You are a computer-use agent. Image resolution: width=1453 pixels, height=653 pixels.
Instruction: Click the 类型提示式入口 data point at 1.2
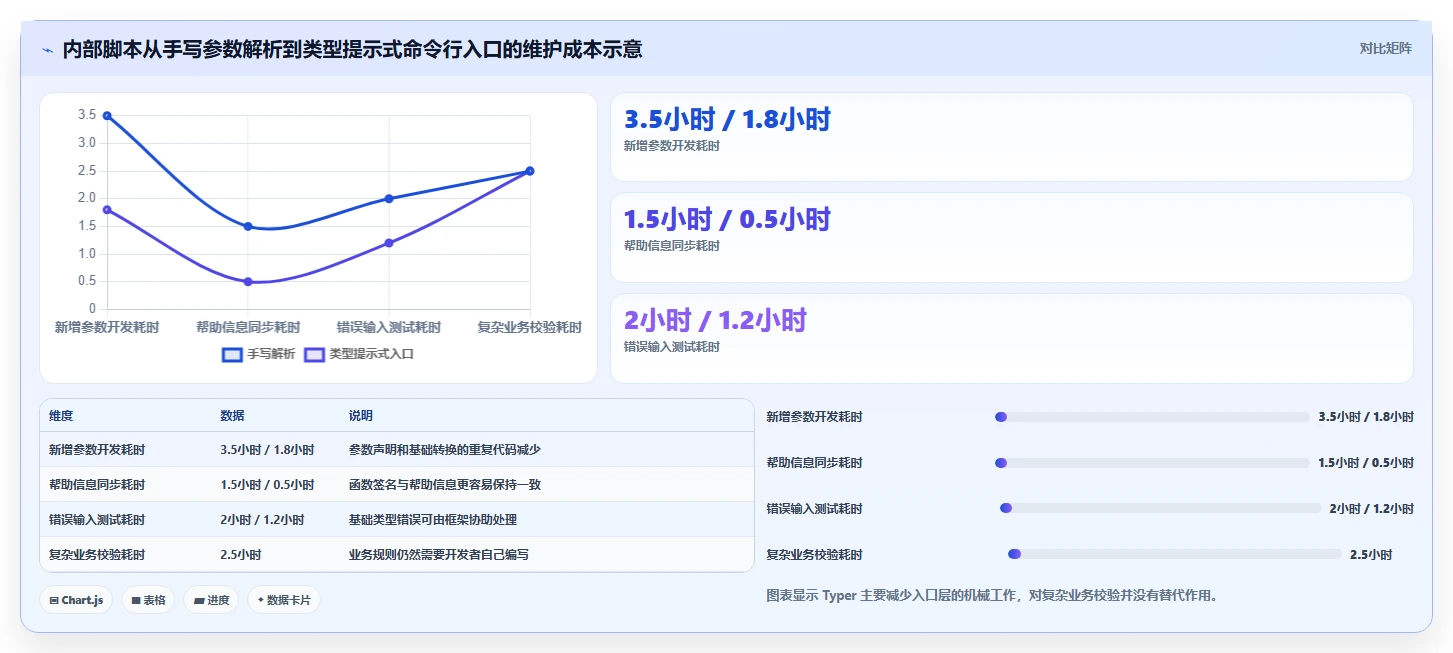(x=389, y=243)
